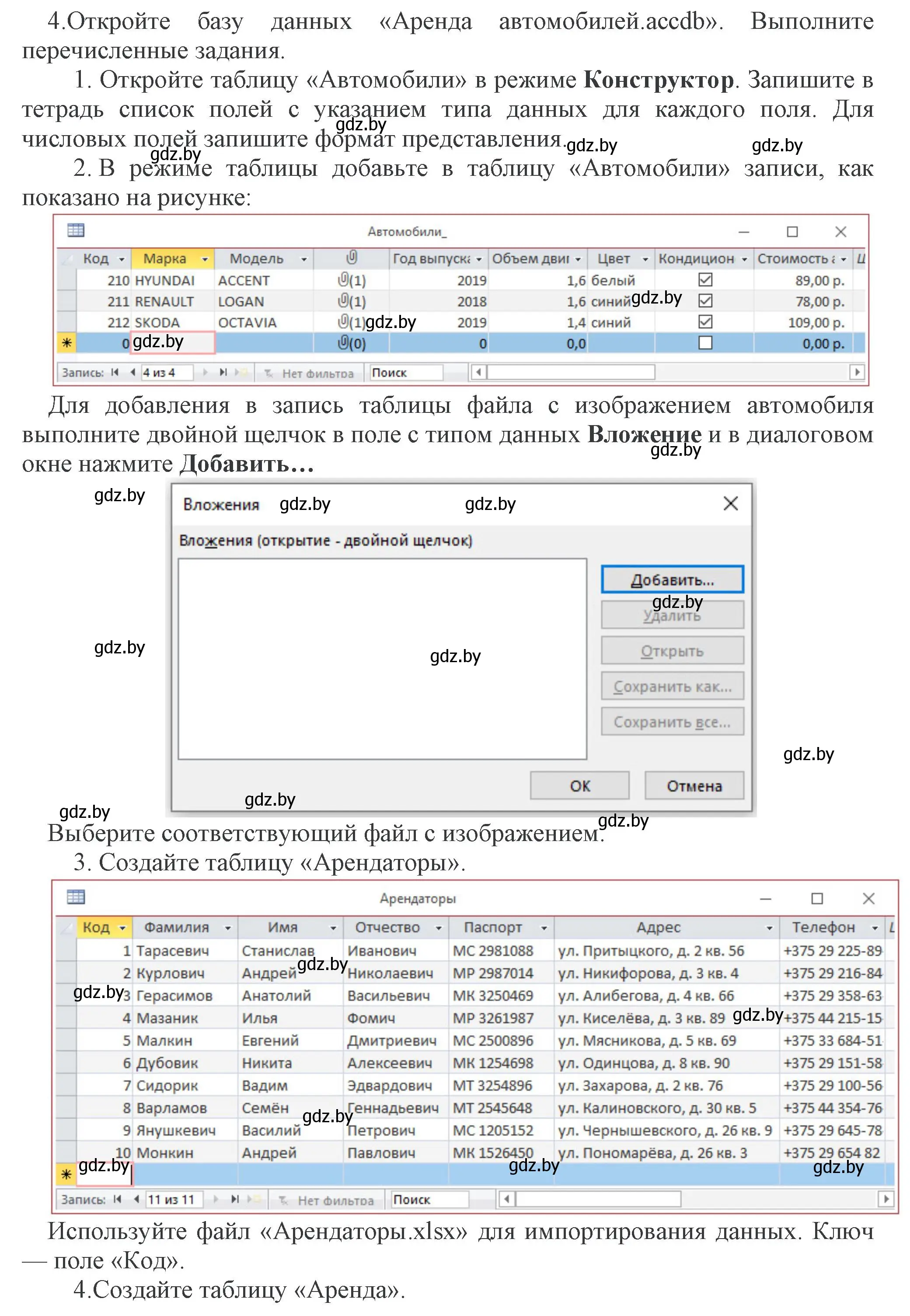Select the empty Марка cell in new row

pos(173,343)
